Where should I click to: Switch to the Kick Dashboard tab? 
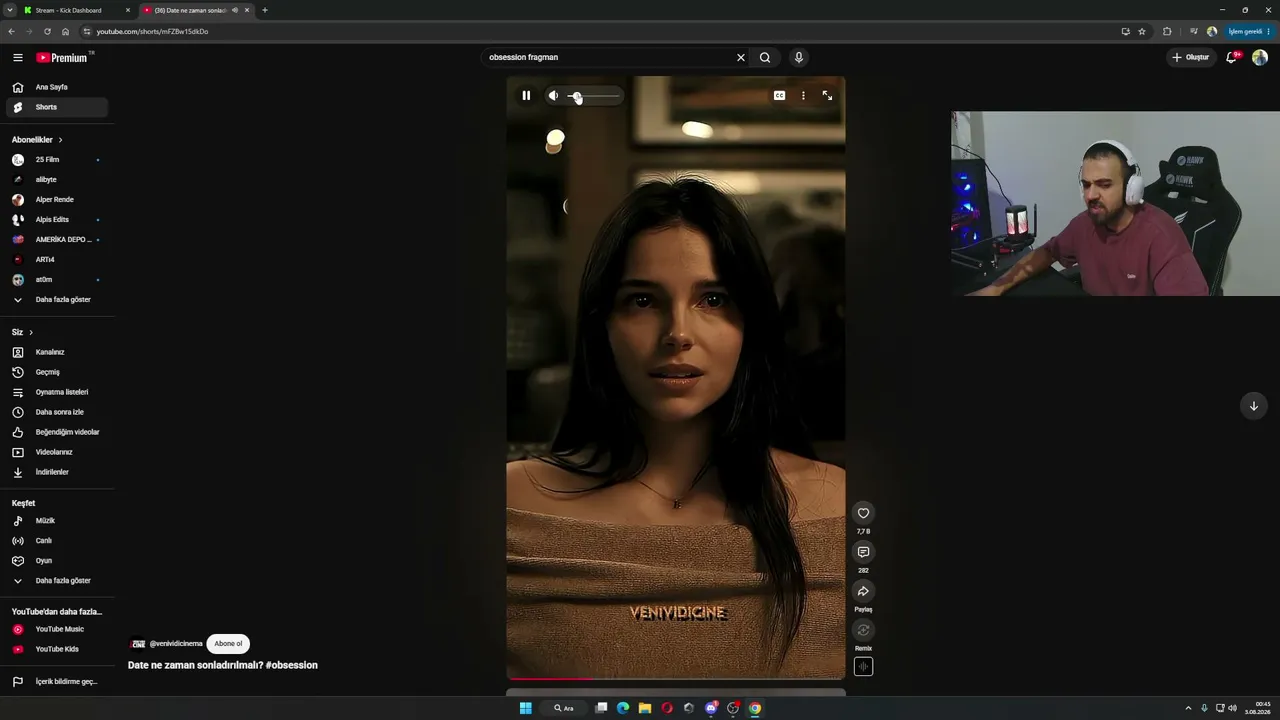point(77,10)
